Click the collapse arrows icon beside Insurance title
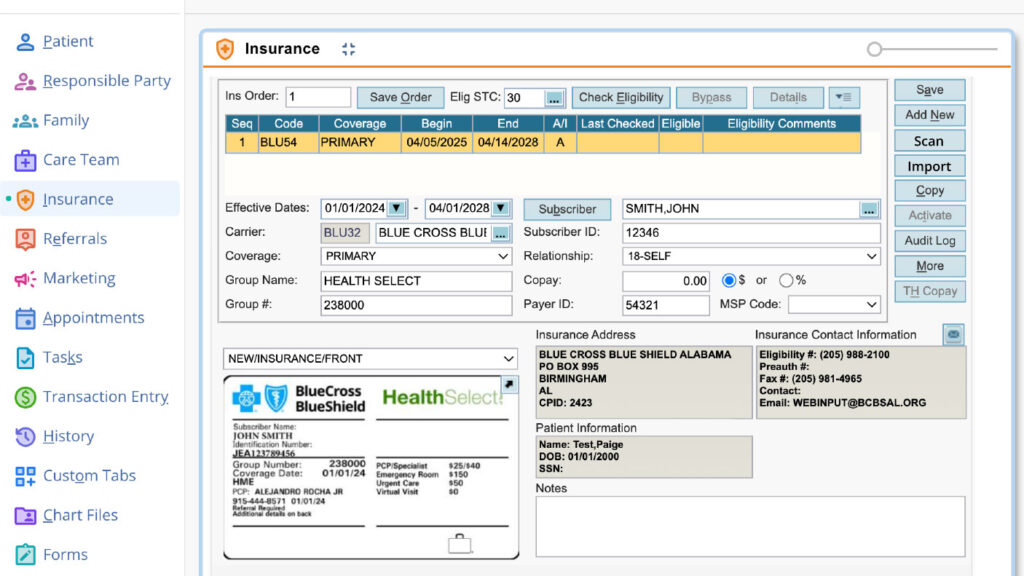Screen dimensions: 1024x576 point(348,49)
